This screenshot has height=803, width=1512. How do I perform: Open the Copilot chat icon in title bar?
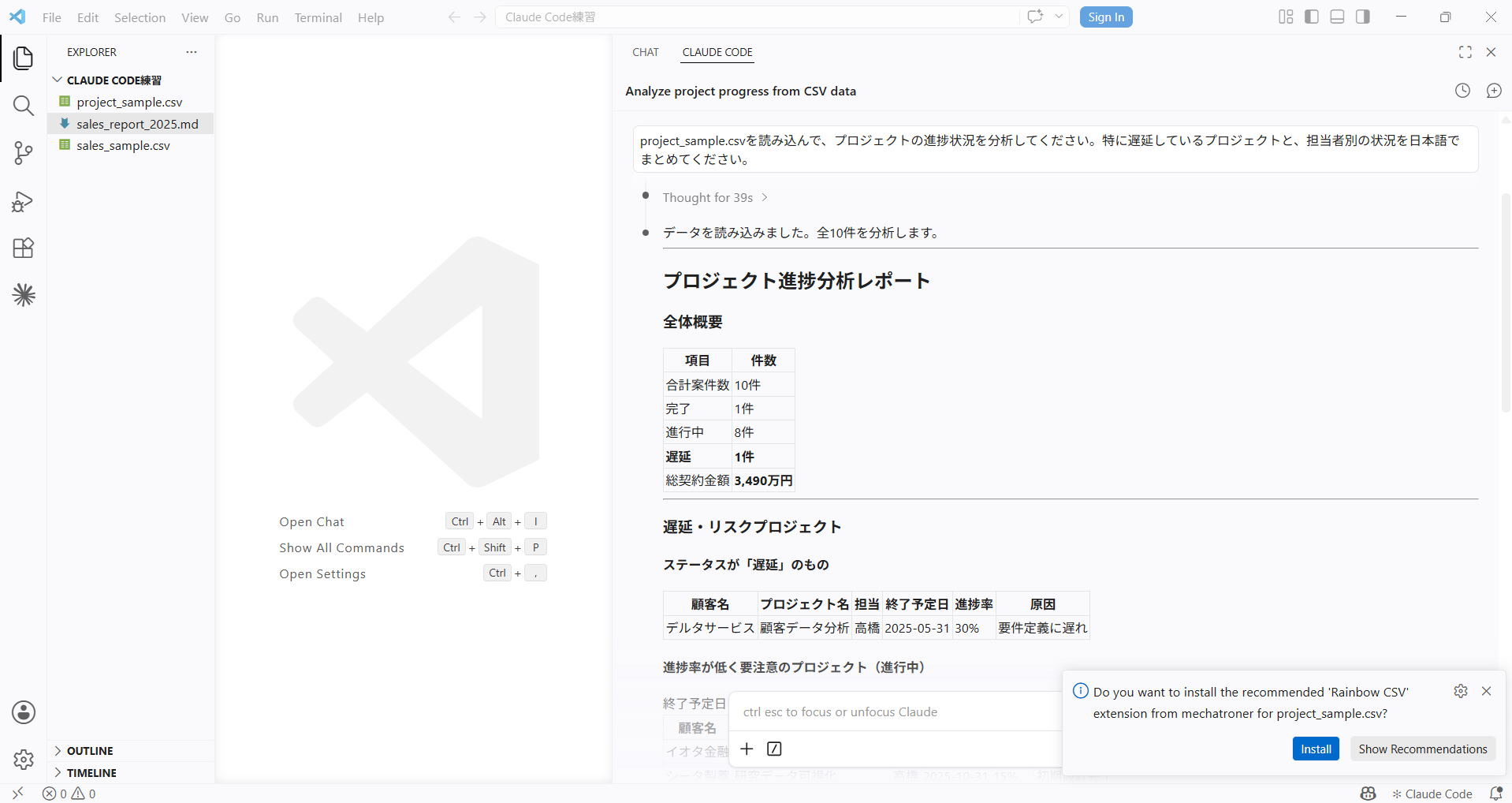click(x=1035, y=17)
